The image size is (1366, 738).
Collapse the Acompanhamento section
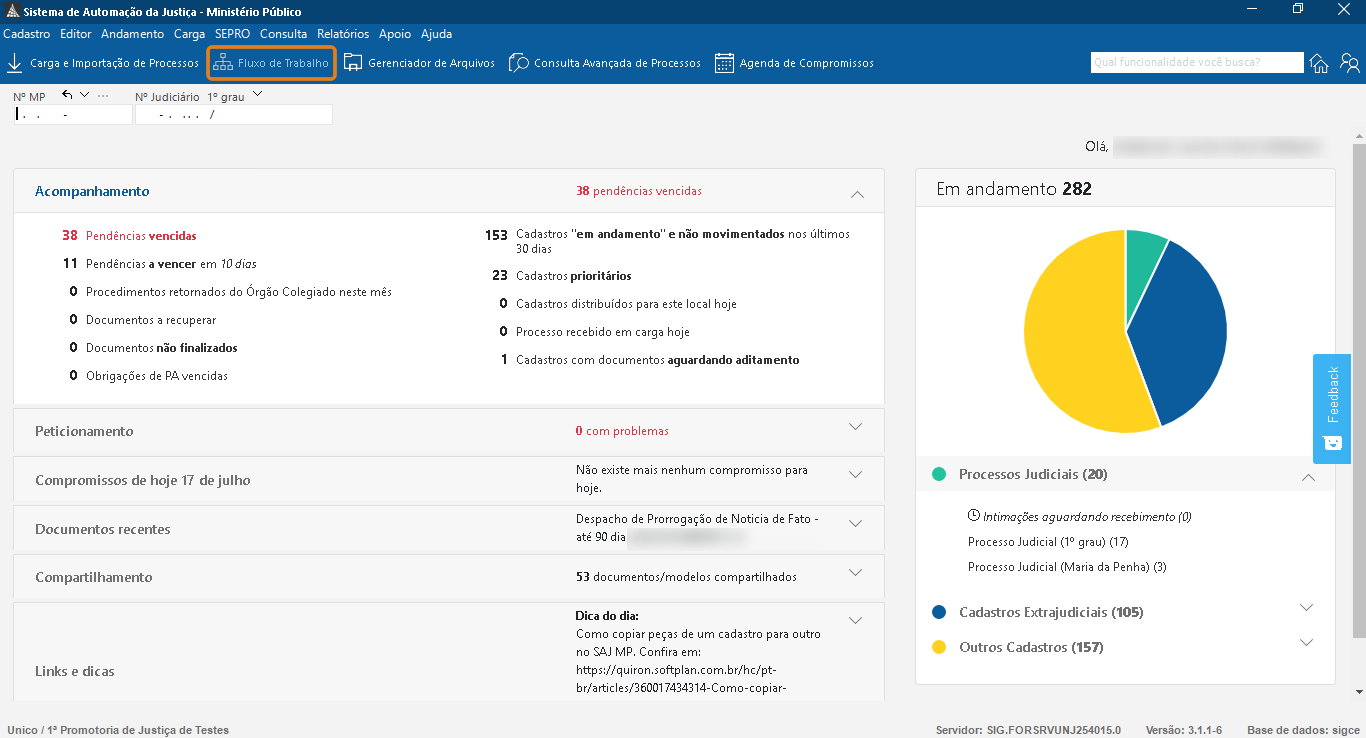coord(856,193)
